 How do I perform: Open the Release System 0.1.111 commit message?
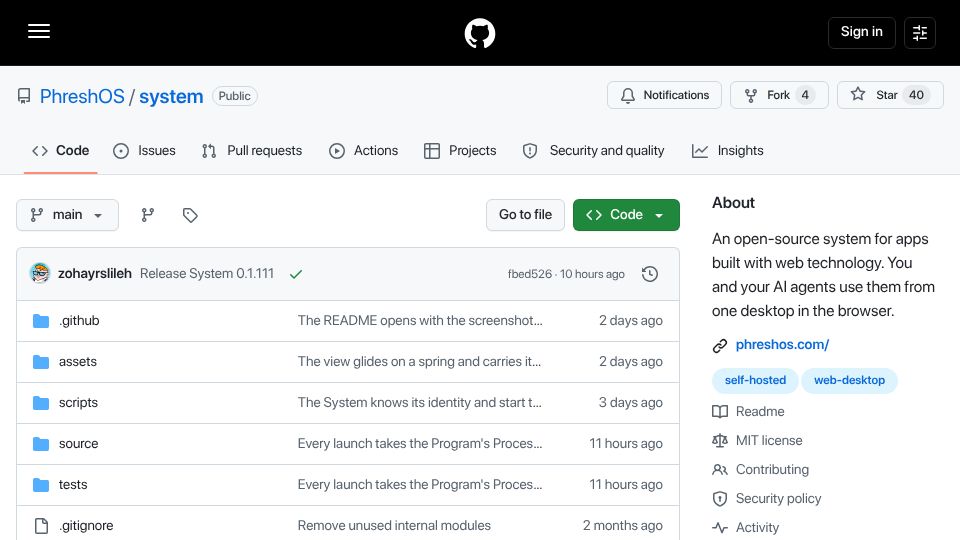(207, 274)
